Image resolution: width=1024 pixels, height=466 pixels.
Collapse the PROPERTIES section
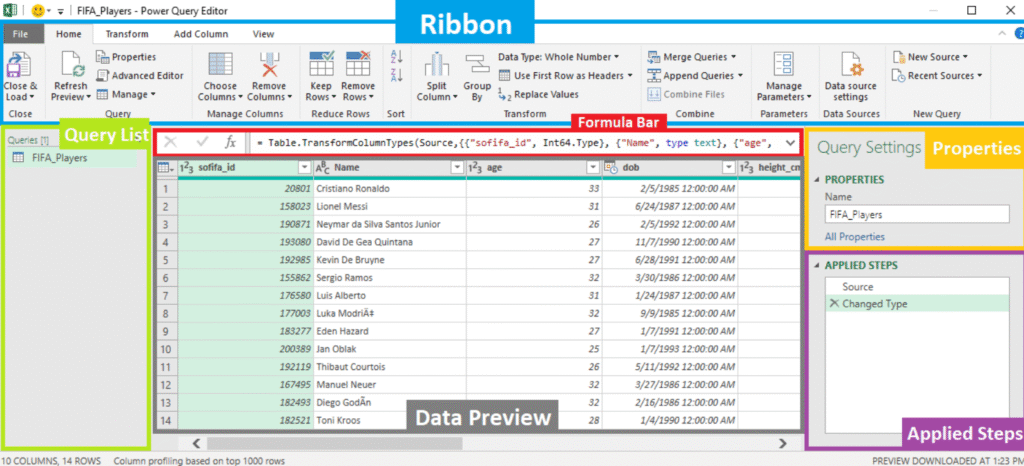[818, 179]
